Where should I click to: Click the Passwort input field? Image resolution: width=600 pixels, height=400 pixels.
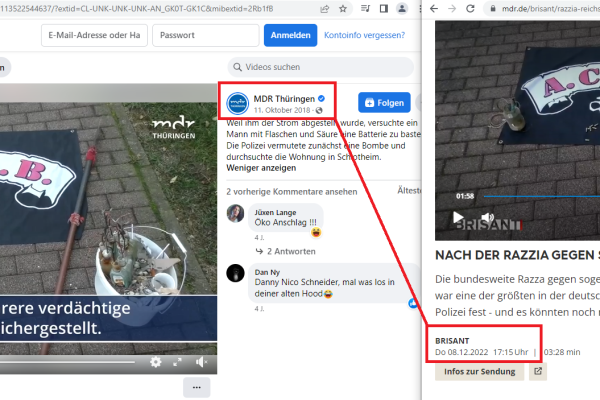[206, 35]
